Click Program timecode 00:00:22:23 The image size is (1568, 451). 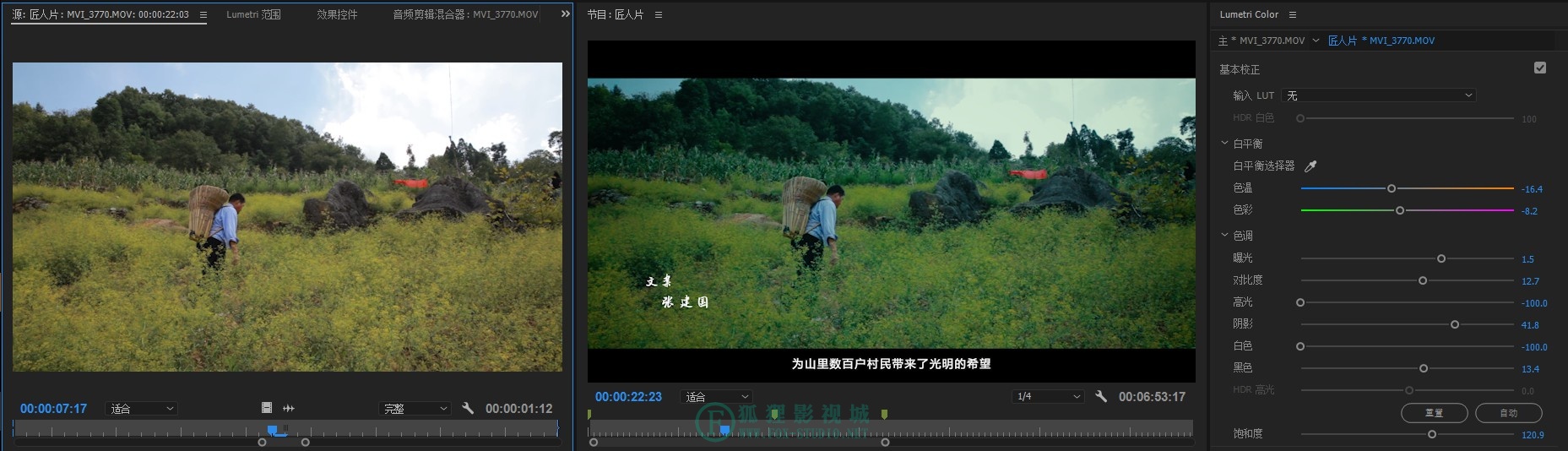click(x=628, y=396)
